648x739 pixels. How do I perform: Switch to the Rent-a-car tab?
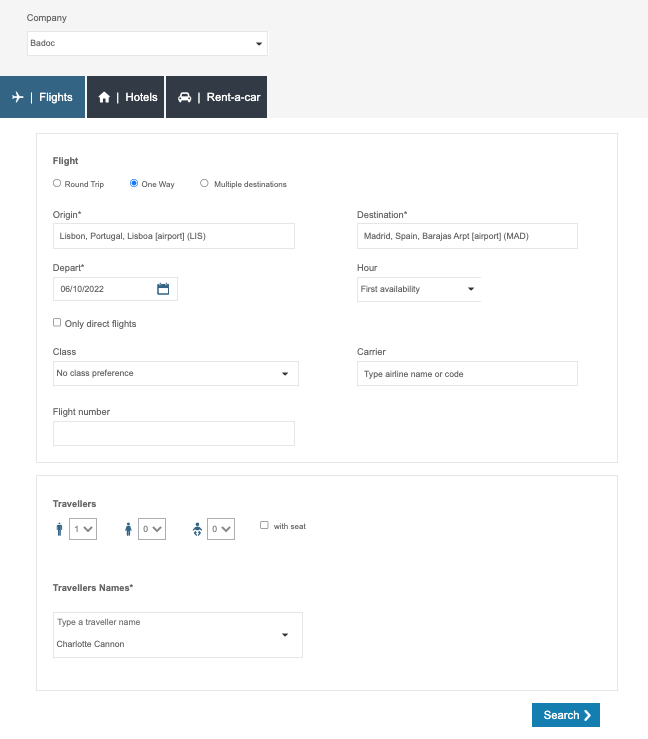tap(217, 97)
